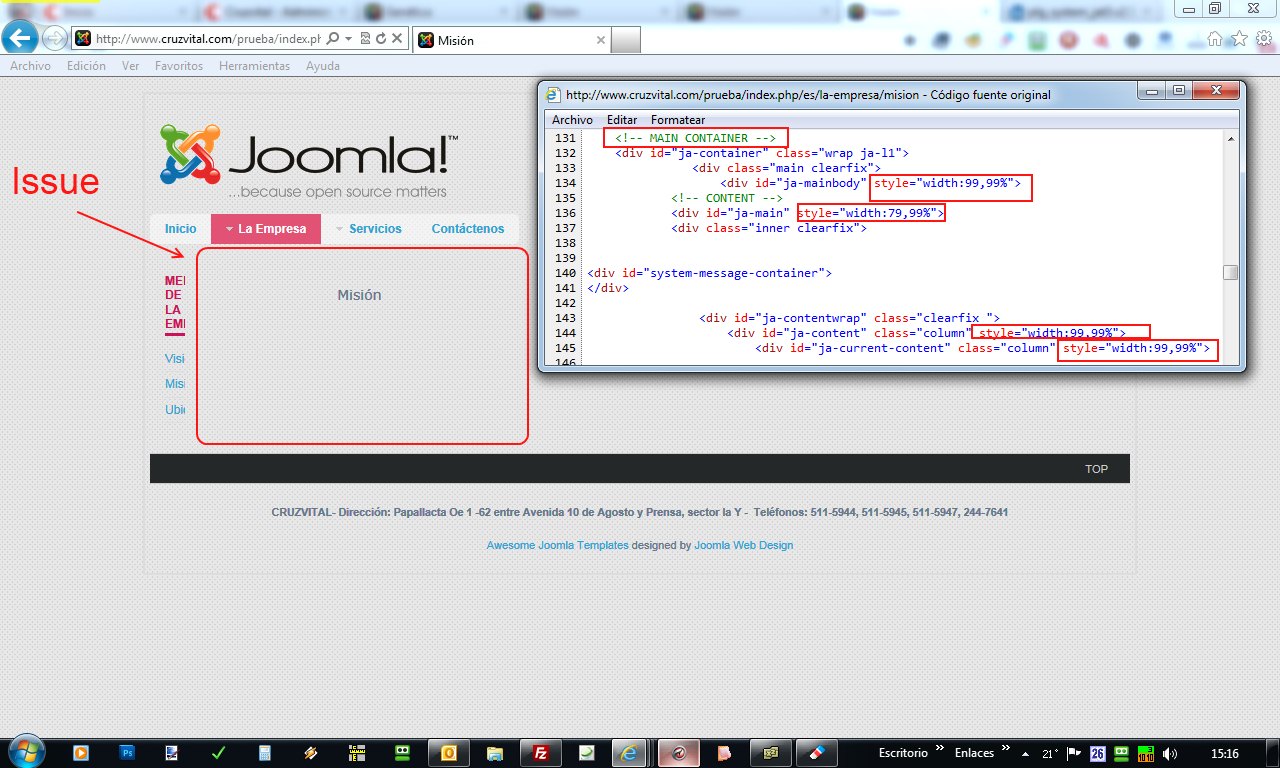Follow the Joomla Web Design link
The height and width of the screenshot is (768, 1280).
(x=743, y=545)
